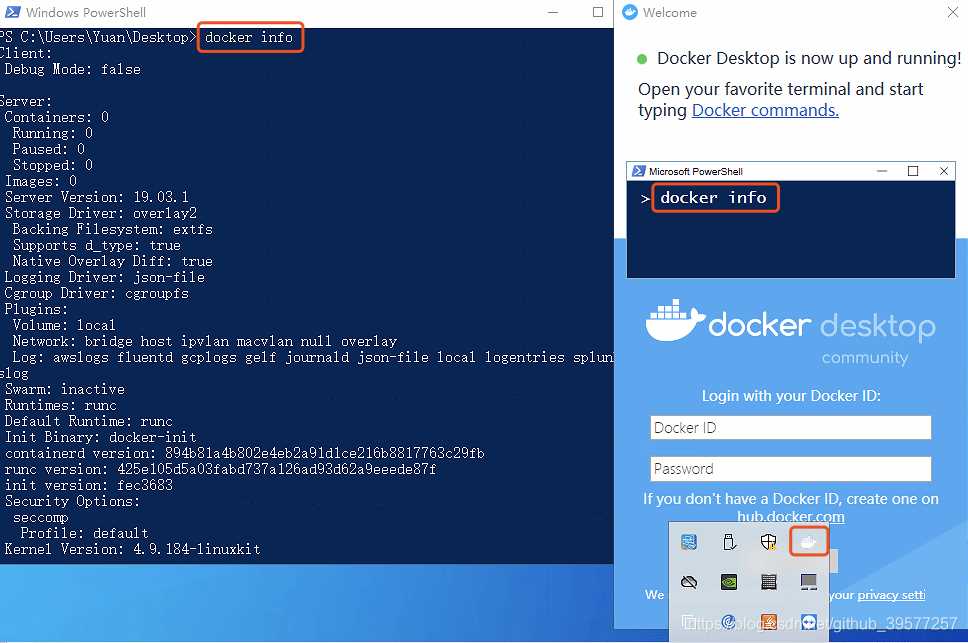
Task: Click the 'Stopped: 0' line
Action: click(52, 165)
